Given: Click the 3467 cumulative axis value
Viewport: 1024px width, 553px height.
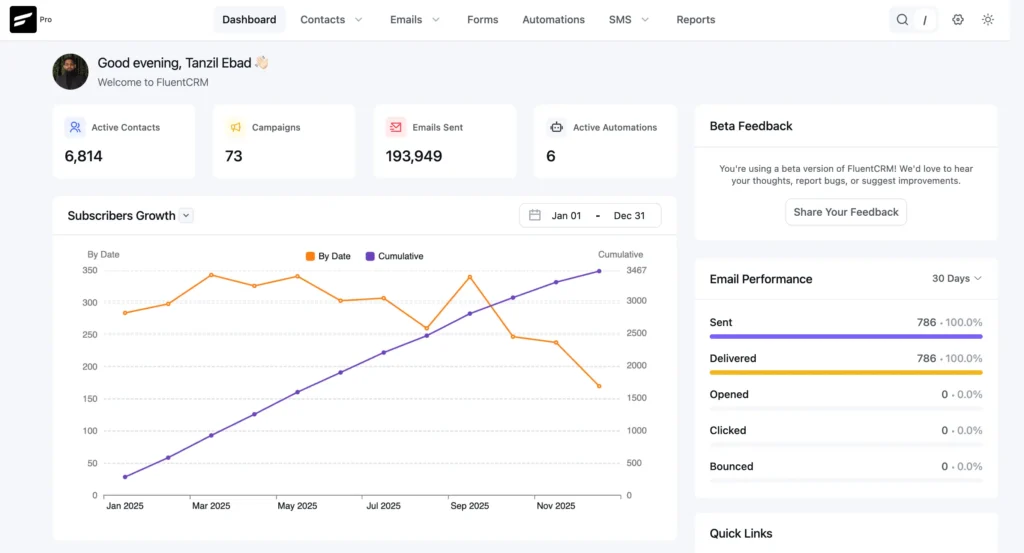Looking at the screenshot, I should click(x=636, y=270).
